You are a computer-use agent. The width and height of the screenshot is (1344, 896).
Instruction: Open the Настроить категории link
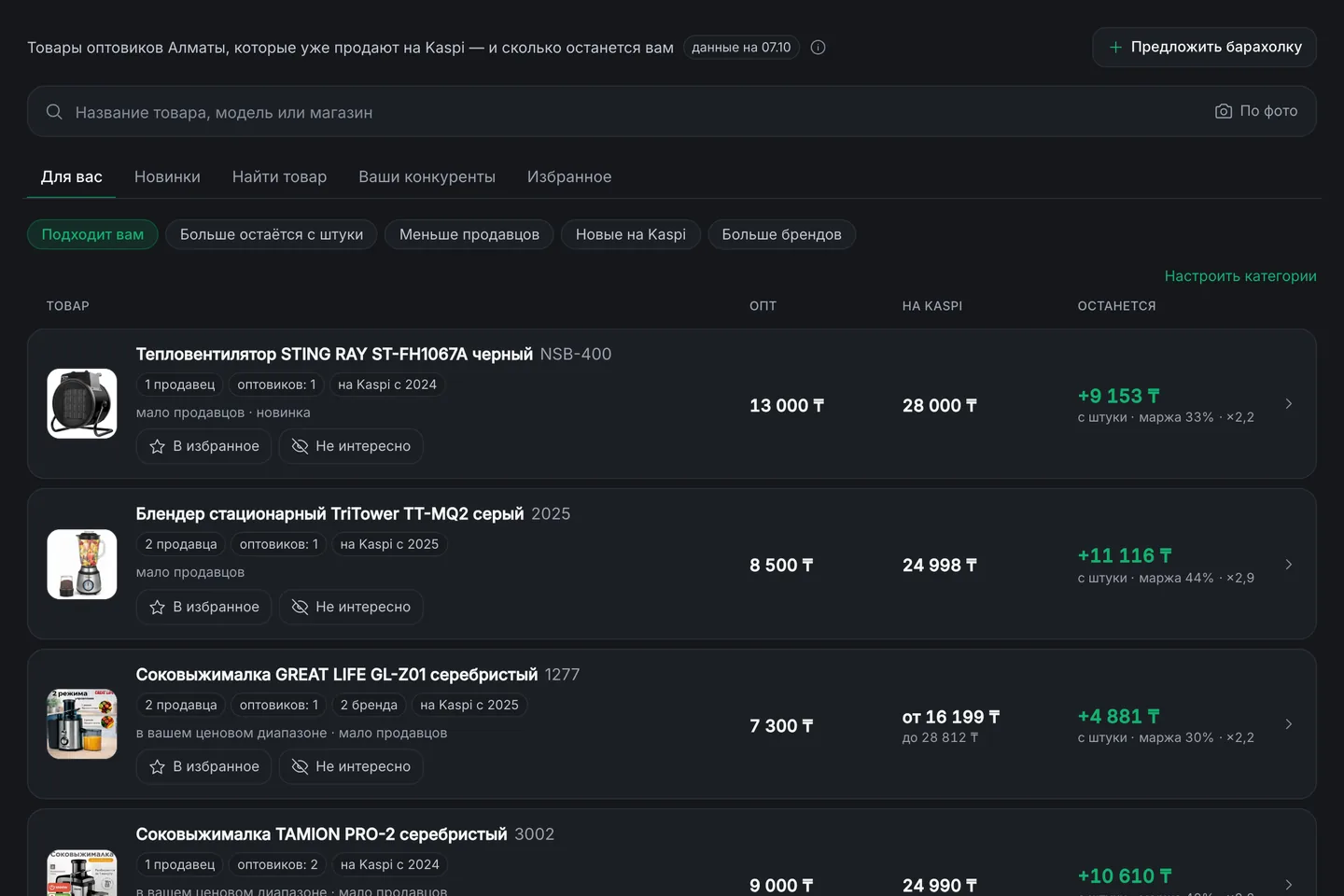pos(1240,276)
